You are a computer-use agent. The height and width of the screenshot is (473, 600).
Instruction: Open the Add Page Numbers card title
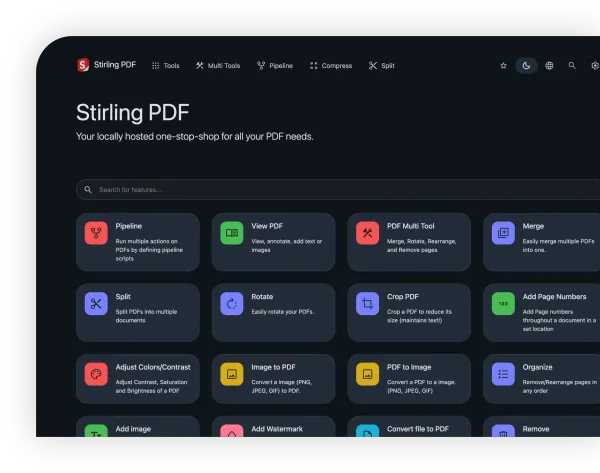554,297
